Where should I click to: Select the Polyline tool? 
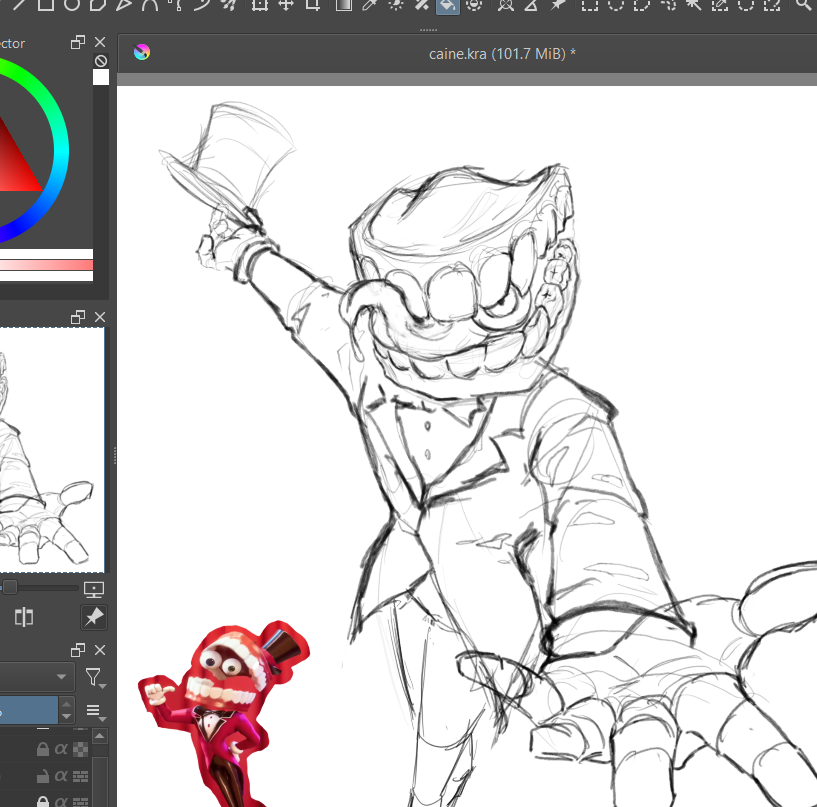[x=123, y=4]
